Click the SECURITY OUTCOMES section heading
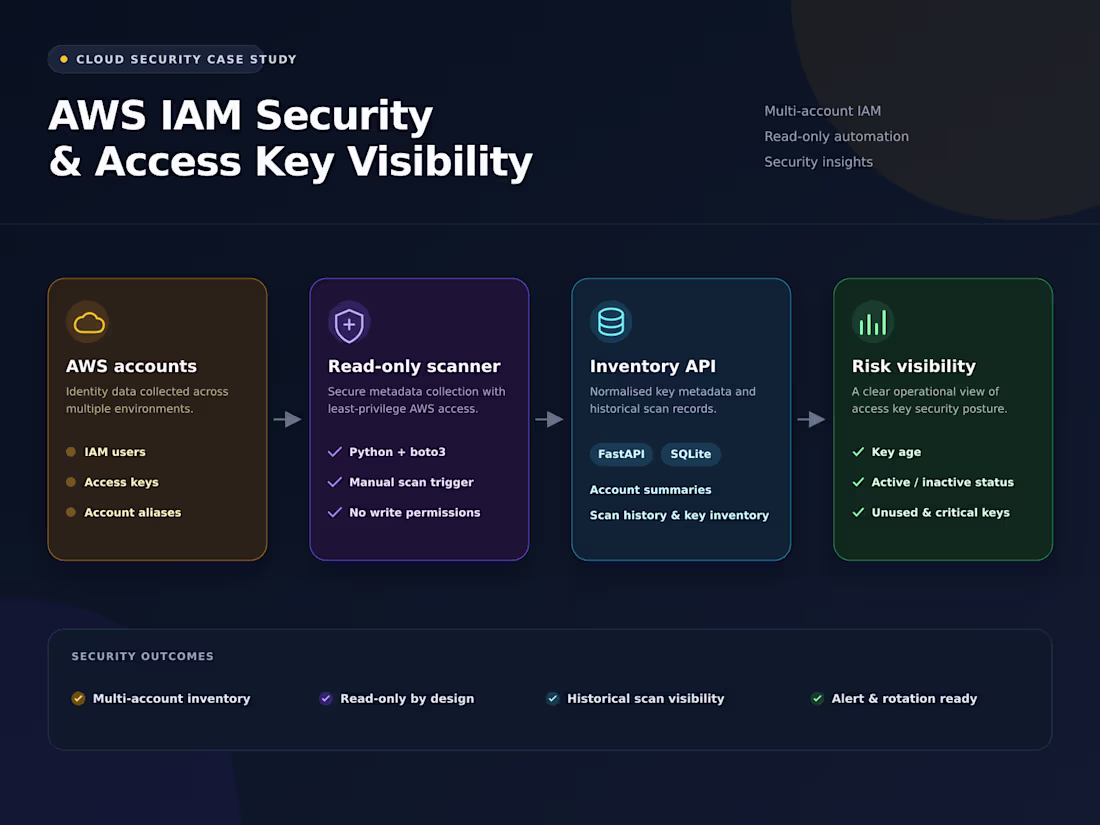The image size is (1100, 825). (x=142, y=656)
